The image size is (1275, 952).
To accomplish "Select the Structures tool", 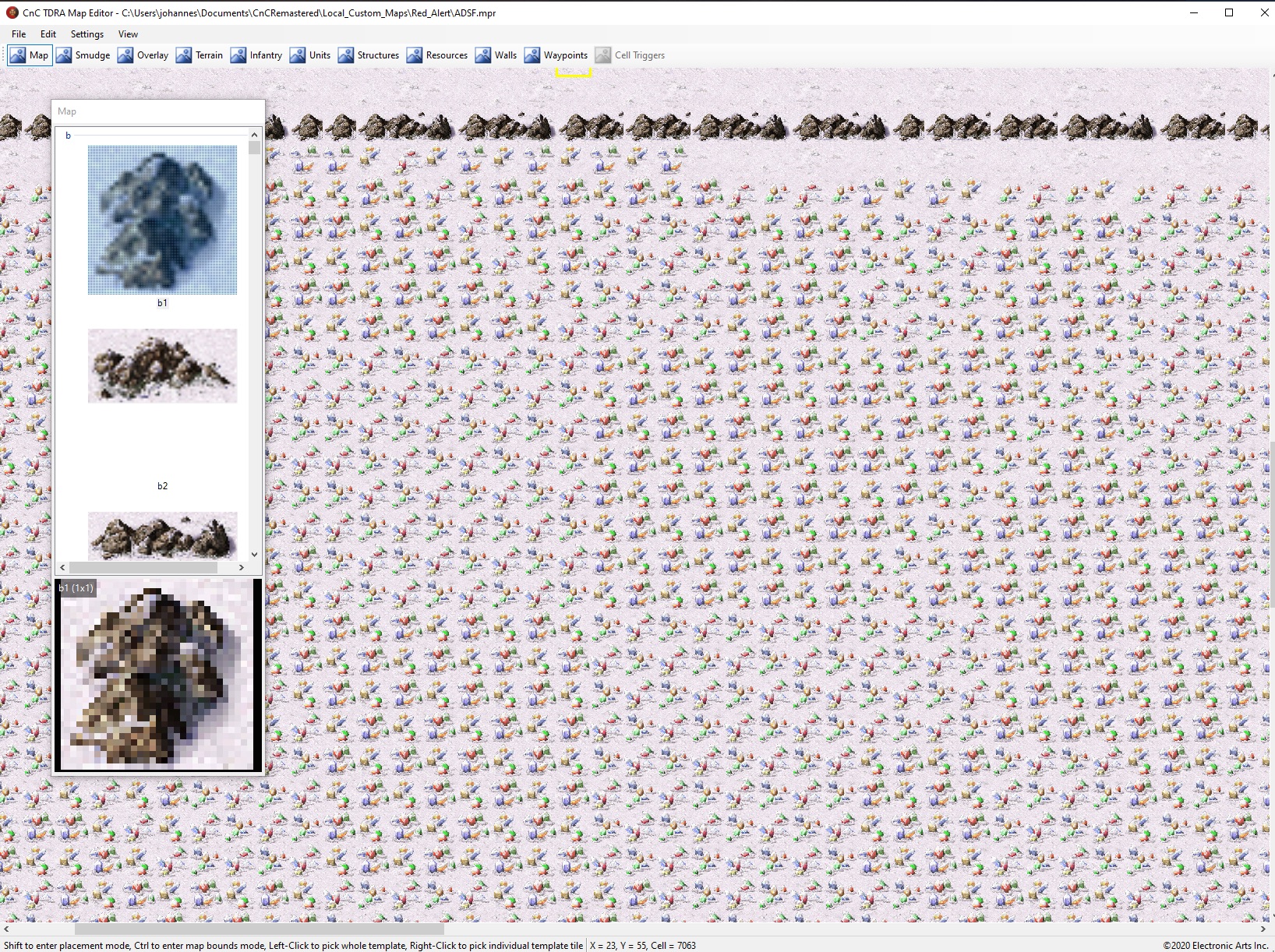I will (369, 55).
